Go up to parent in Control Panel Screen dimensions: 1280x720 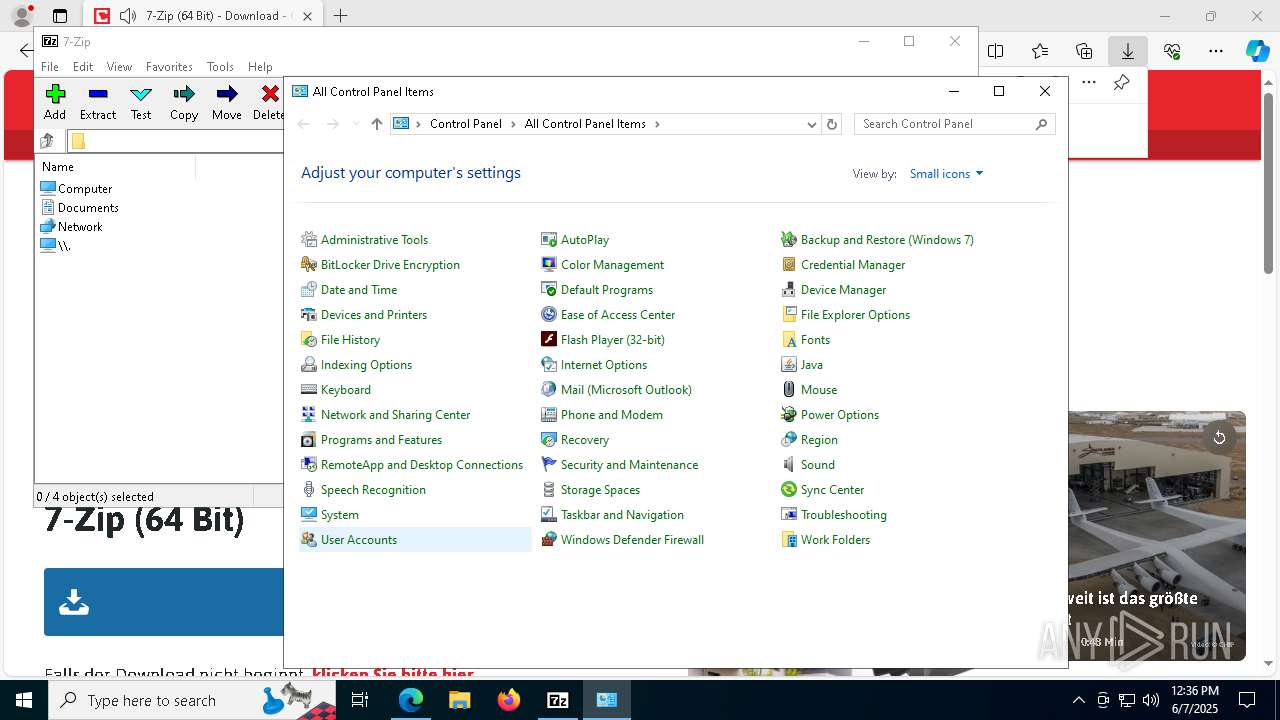click(376, 124)
